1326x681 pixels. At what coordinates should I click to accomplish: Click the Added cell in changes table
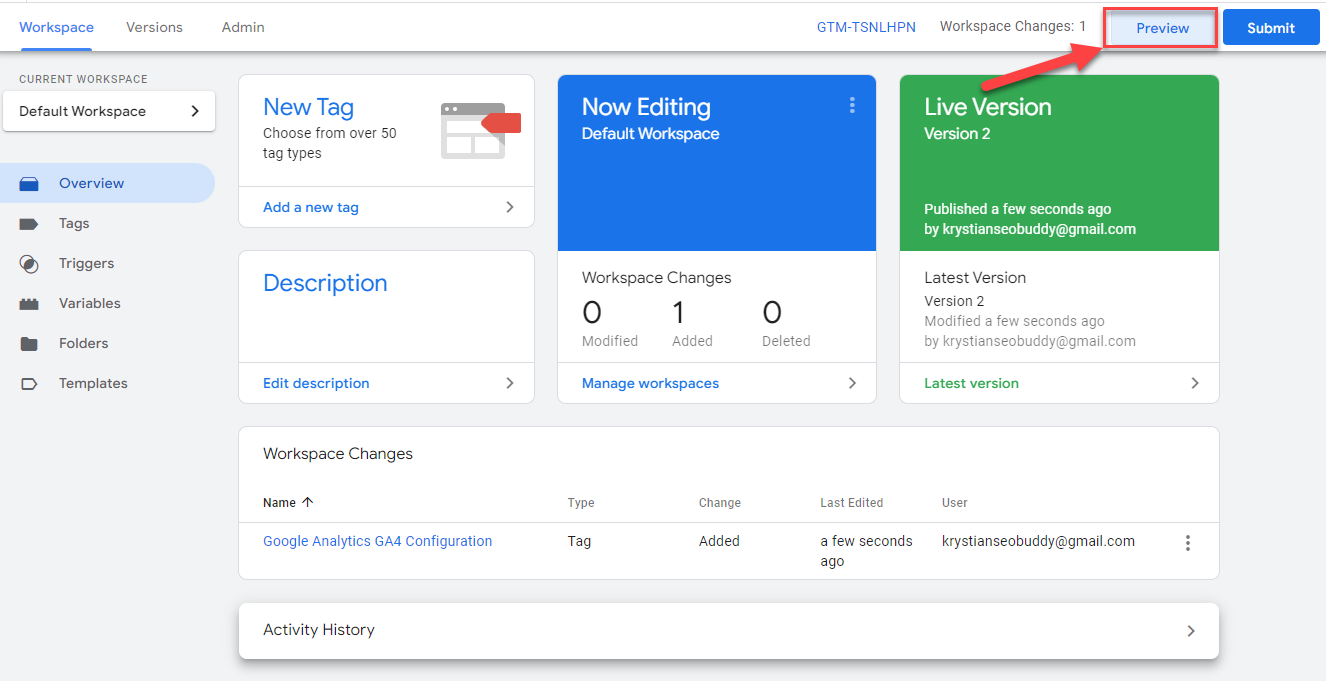point(719,541)
